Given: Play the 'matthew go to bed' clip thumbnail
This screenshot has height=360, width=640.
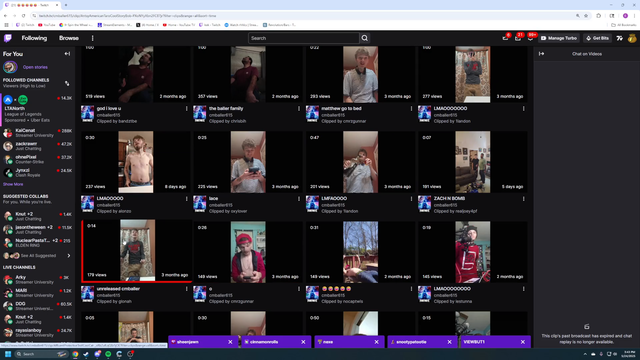Looking at the screenshot, I should coord(360,73).
